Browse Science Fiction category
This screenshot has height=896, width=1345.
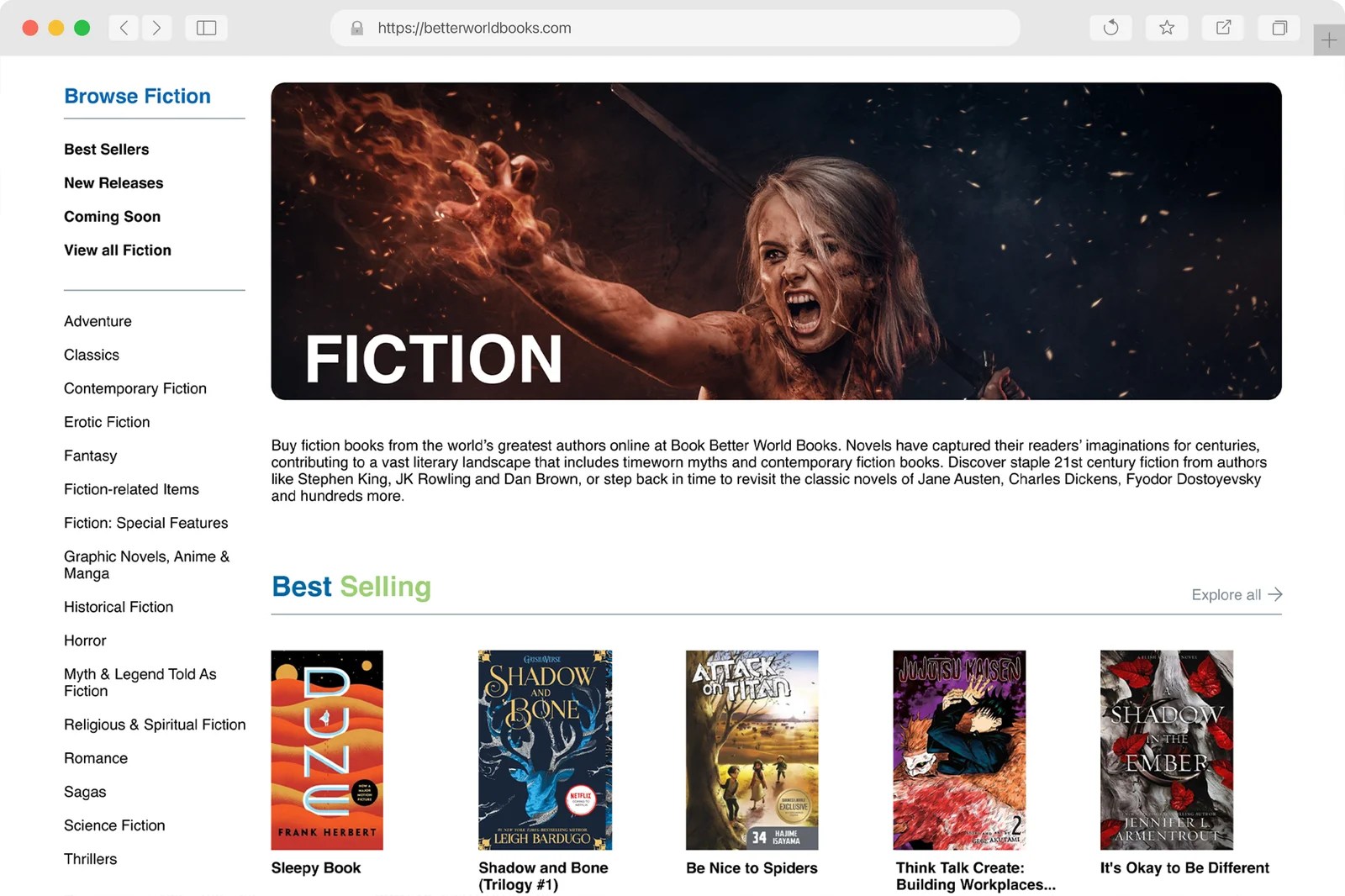pos(114,825)
